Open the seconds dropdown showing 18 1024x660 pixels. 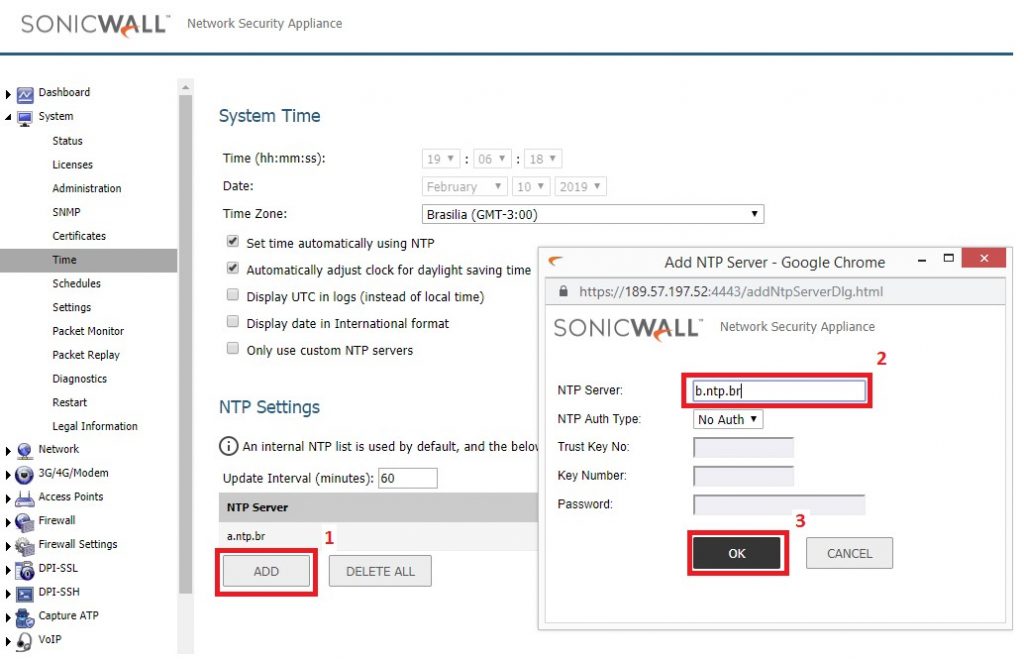[x=543, y=159]
